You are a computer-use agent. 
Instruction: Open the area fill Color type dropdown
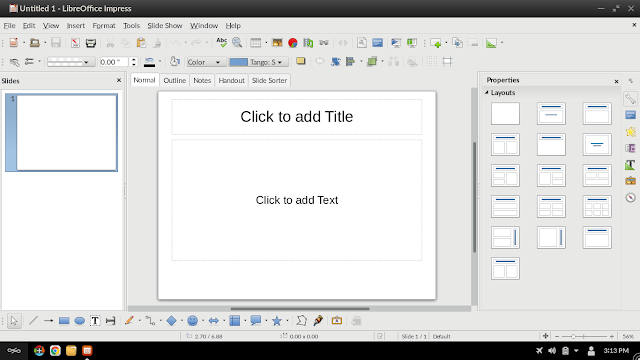(206, 62)
